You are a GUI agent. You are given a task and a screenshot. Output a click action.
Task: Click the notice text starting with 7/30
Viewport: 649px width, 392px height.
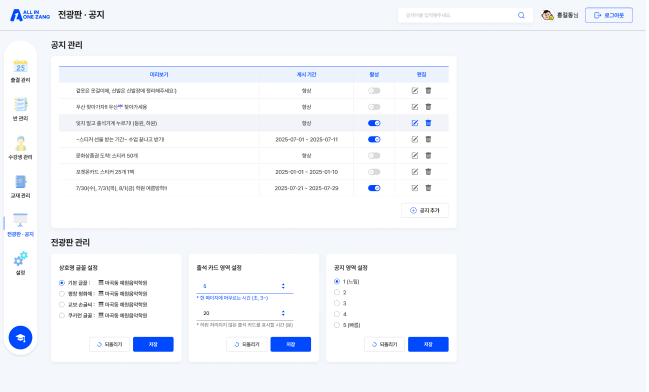click(x=121, y=188)
